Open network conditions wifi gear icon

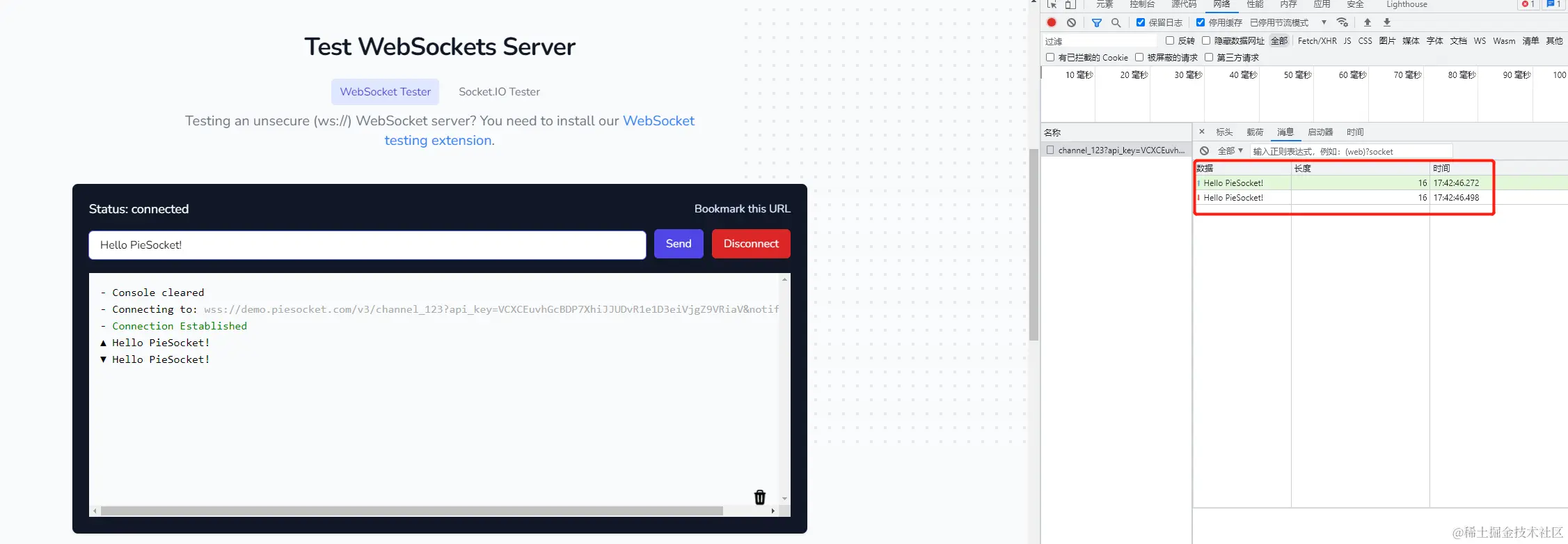(1343, 22)
